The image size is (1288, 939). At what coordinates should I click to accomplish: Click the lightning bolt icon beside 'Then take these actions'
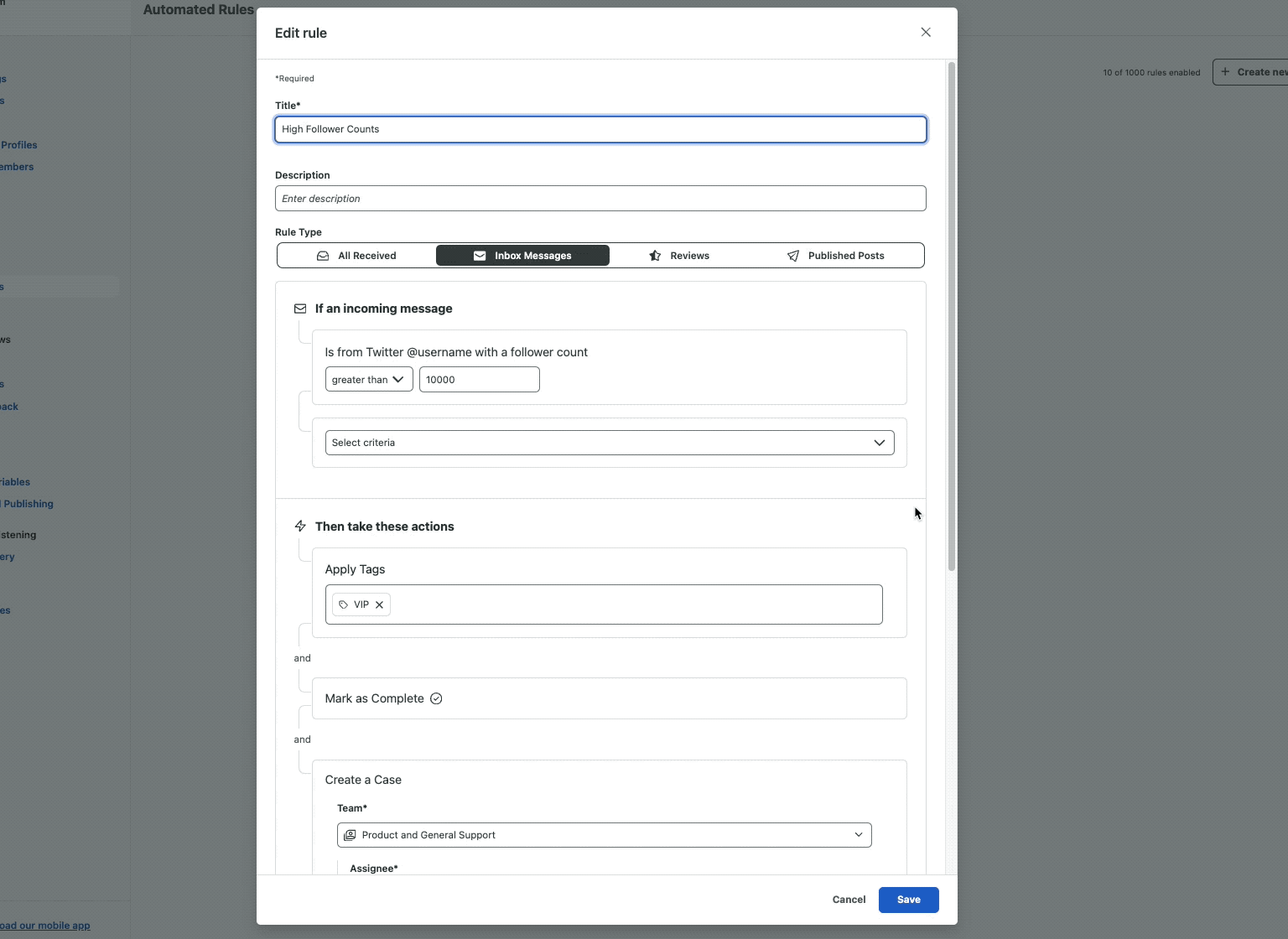[299, 526]
